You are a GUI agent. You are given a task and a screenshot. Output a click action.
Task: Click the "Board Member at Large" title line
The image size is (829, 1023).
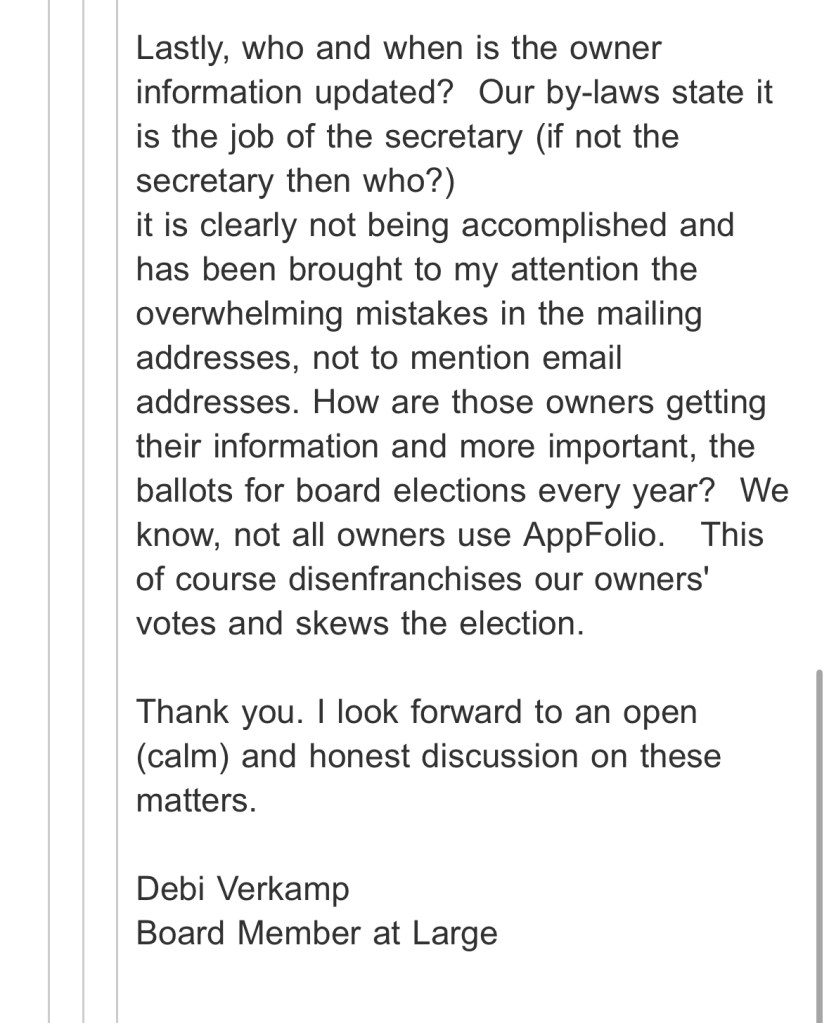tap(316, 933)
